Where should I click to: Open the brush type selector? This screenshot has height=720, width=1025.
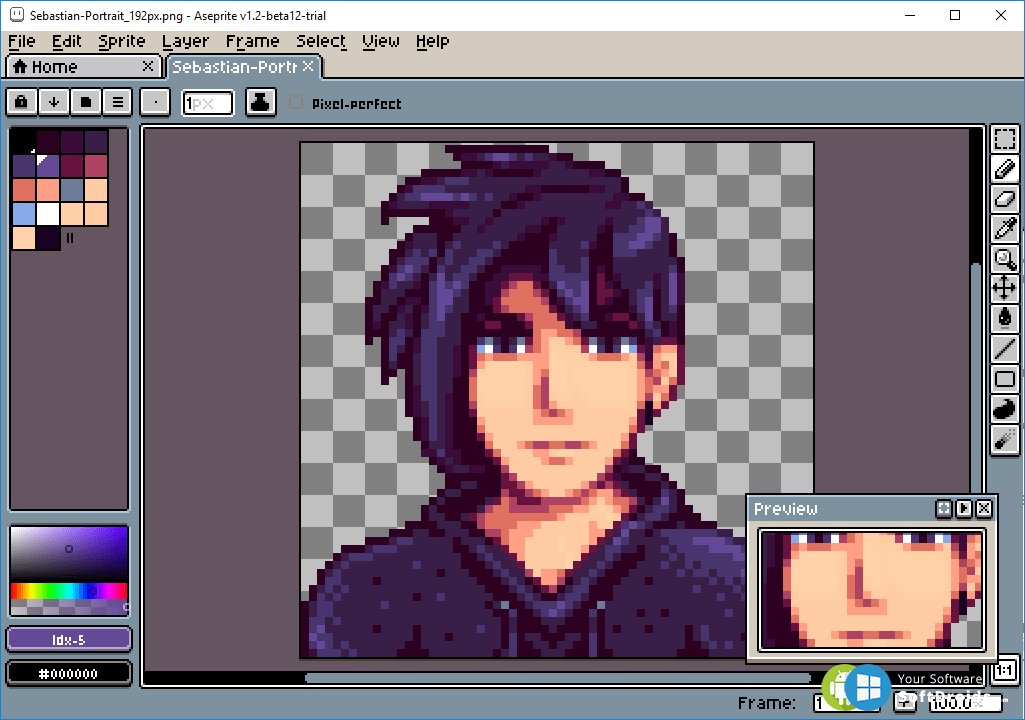pyautogui.click(x=155, y=102)
